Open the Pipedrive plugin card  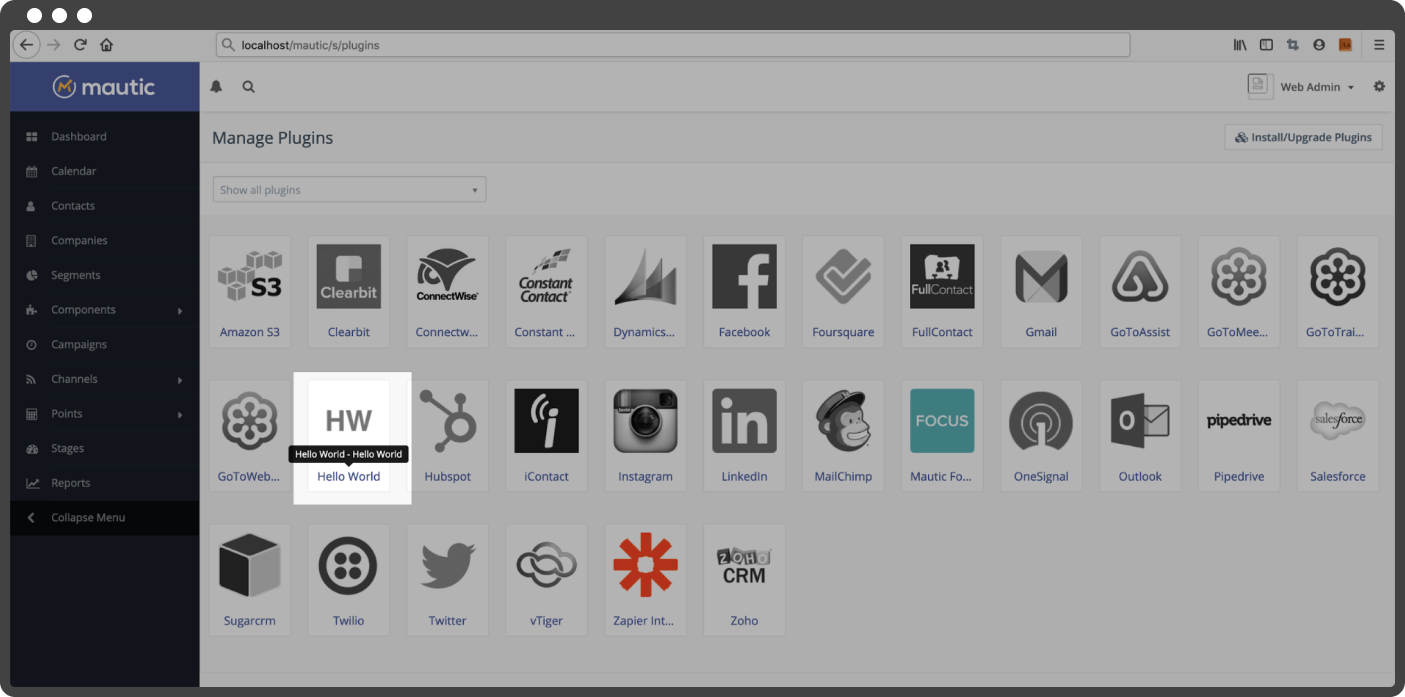(1240, 435)
